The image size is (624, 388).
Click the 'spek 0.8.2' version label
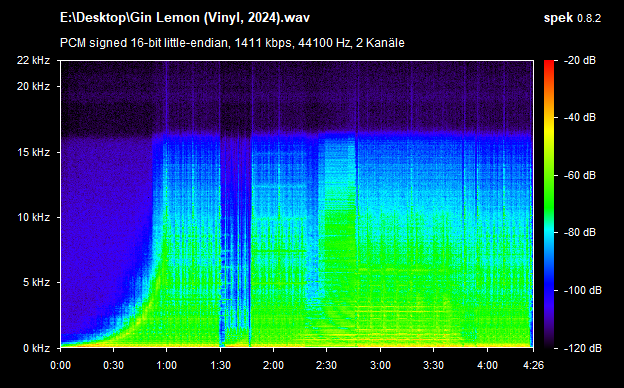point(572,18)
